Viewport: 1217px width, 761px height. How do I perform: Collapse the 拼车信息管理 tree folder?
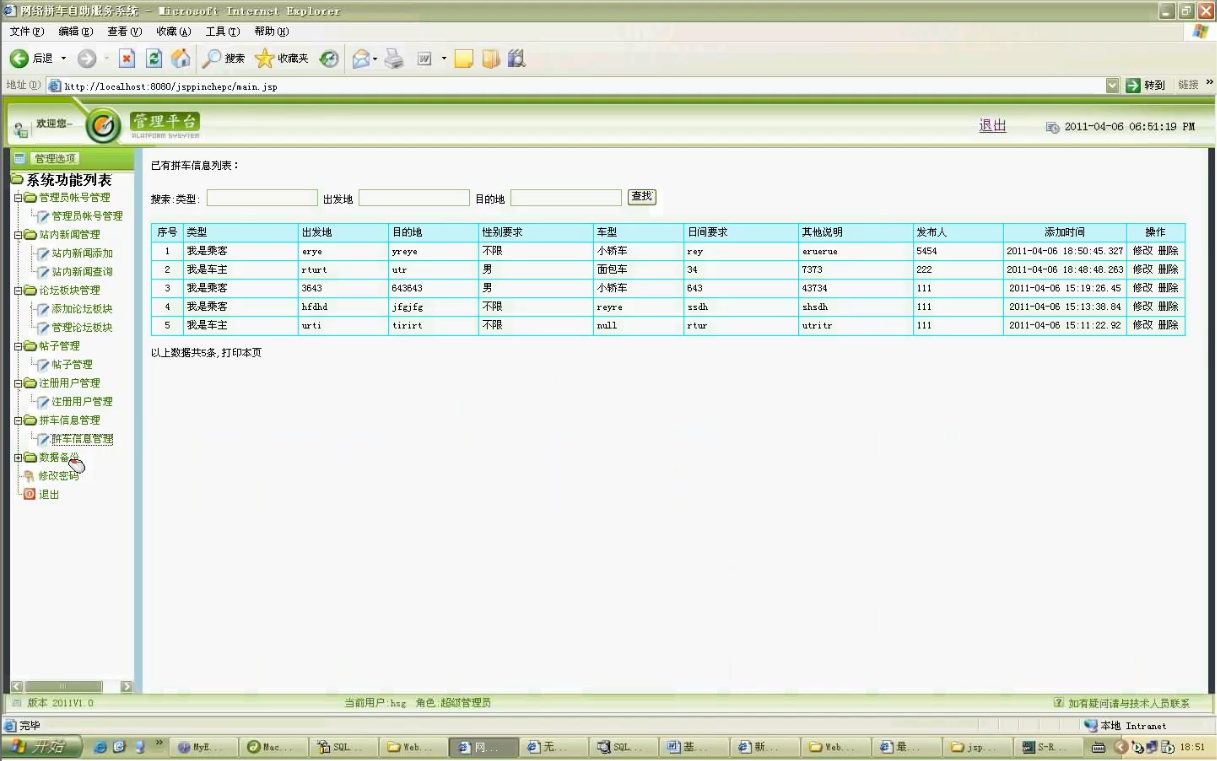[17, 420]
